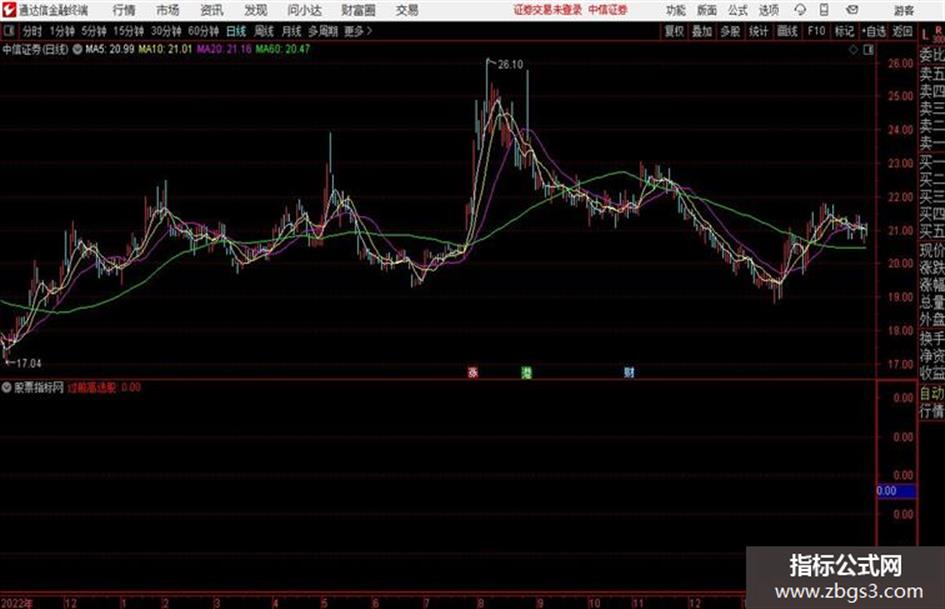This screenshot has height=609, width=945.
Task: Click the 画线 drawing button
Action: (787, 31)
